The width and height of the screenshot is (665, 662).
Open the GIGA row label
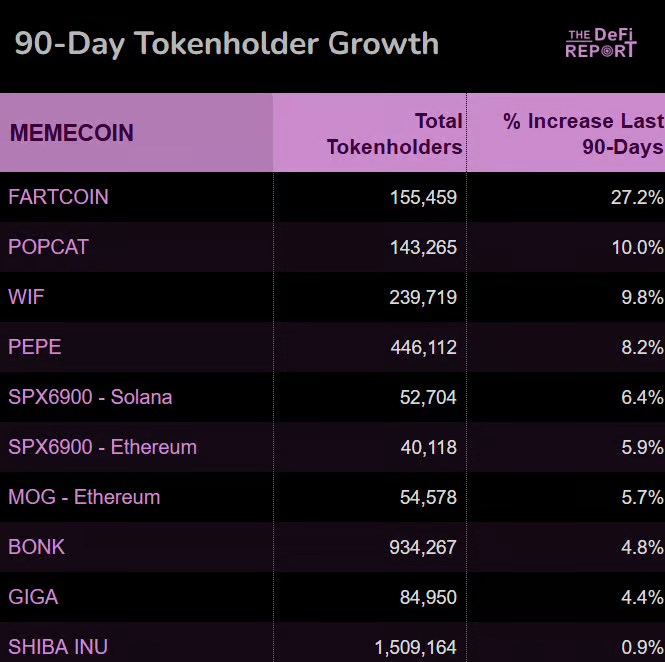[x=33, y=597]
